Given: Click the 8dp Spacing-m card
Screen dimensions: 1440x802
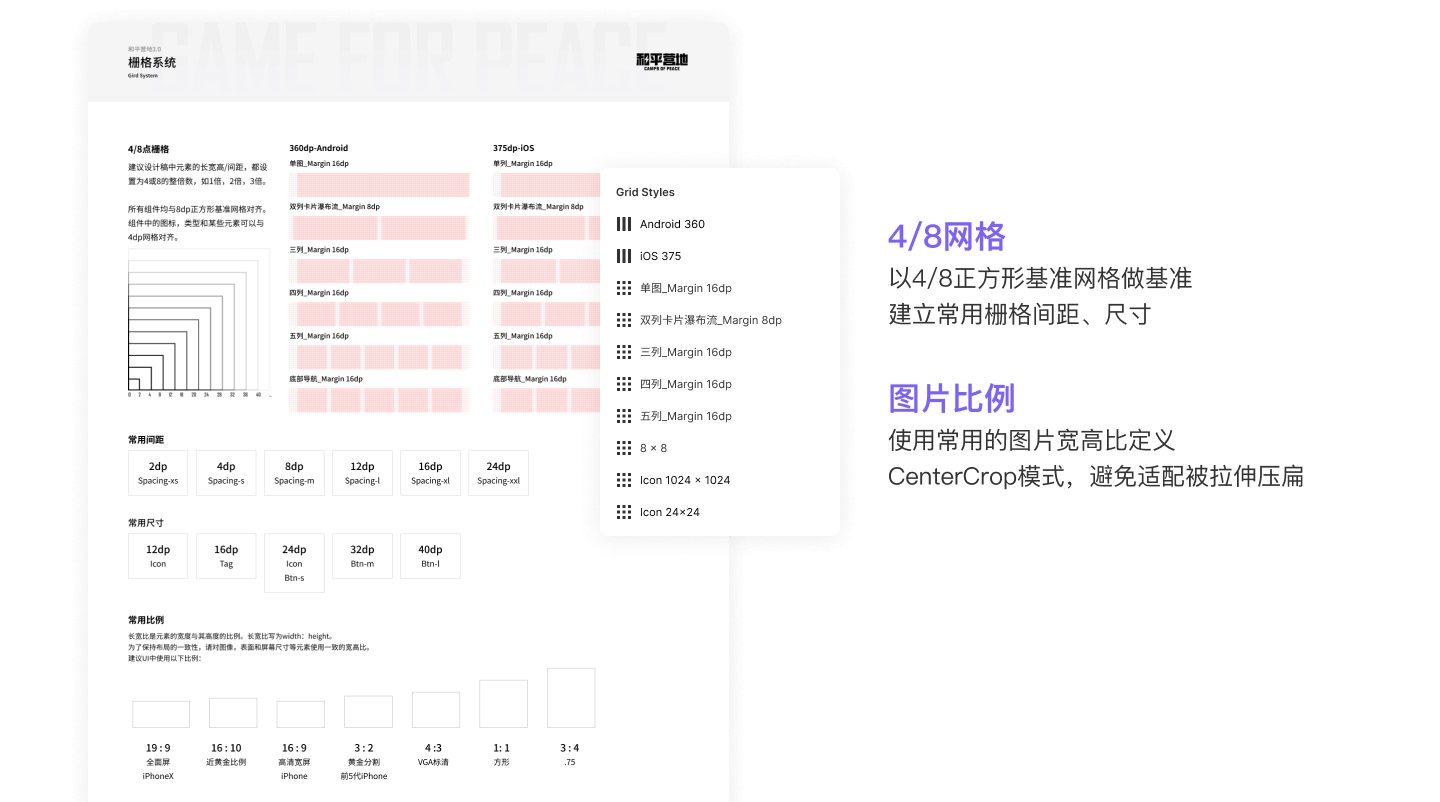Looking at the screenshot, I should pyautogui.click(x=294, y=473).
